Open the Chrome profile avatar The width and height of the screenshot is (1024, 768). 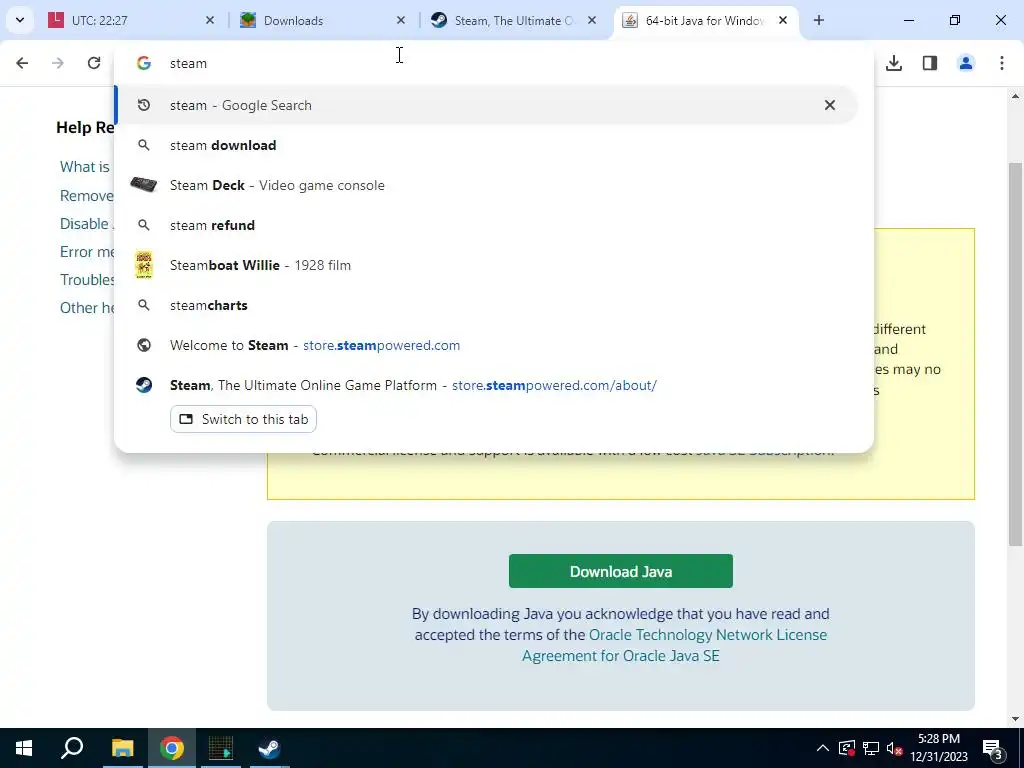(966, 63)
